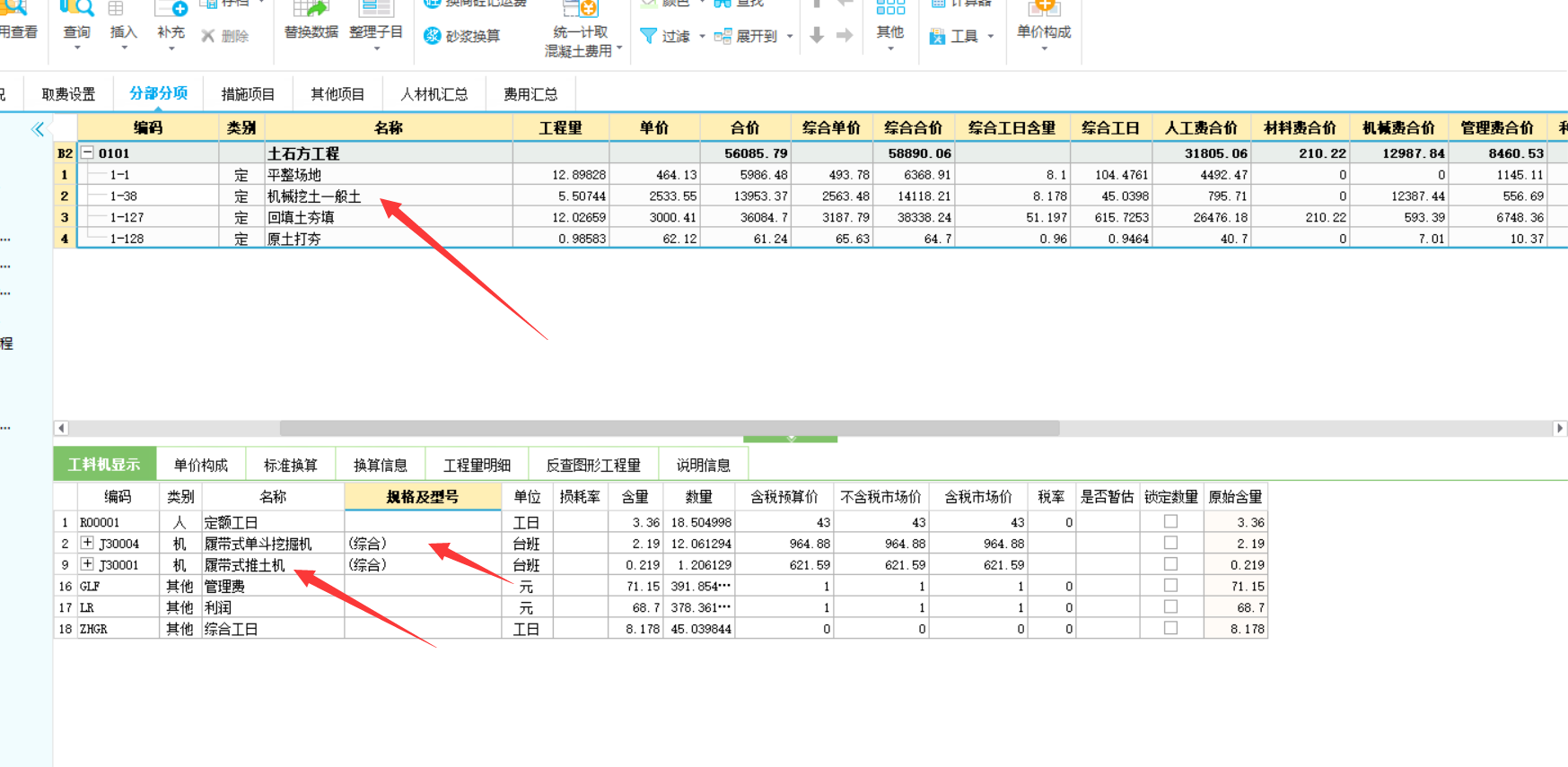Screen dimensions: 1568x767
Task: Open the 工具 dropdown arrow
Action: point(991,37)
